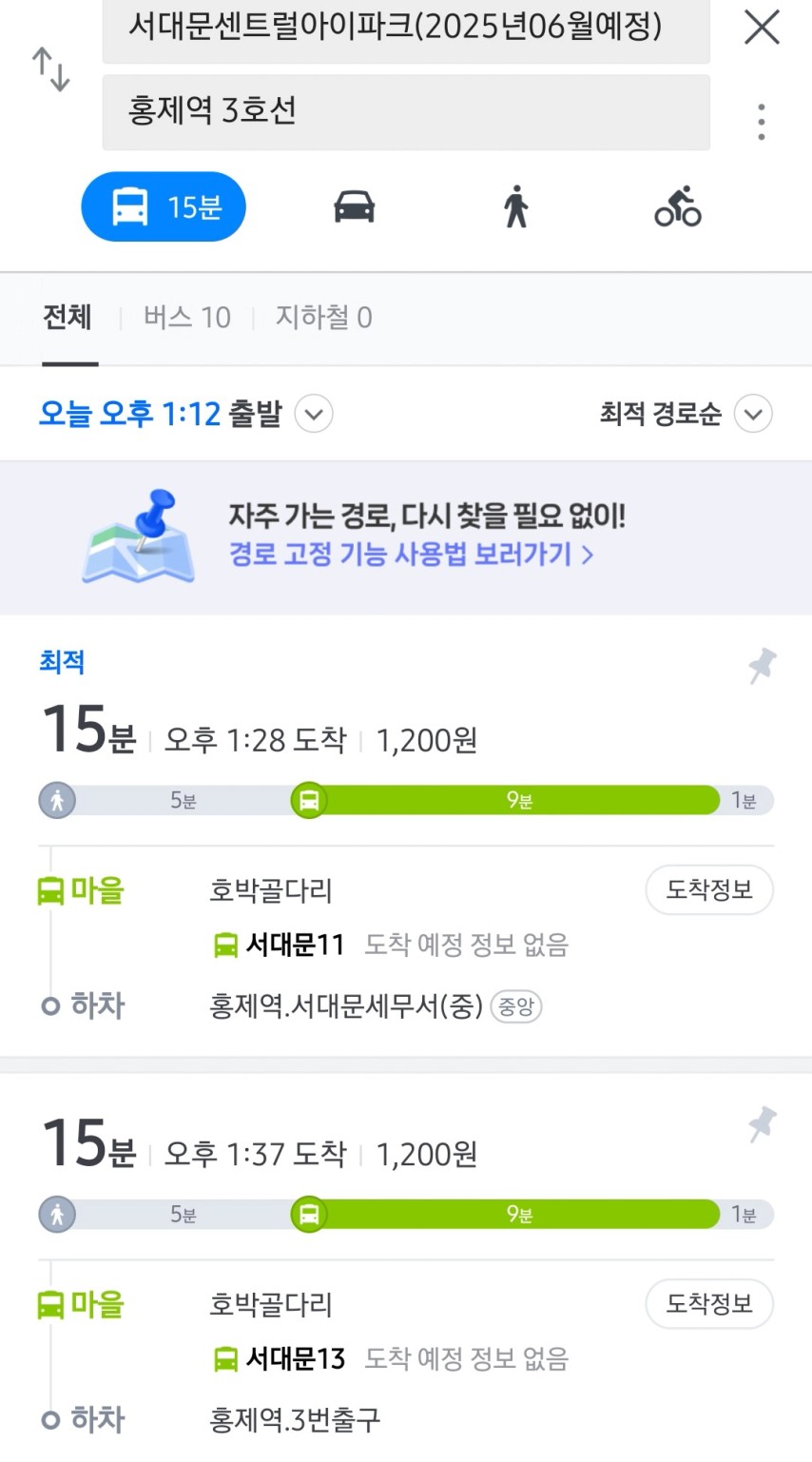This screenshot has width=812, height=1462.
Task: Select the walking mode icon
Action: (516, 206)
